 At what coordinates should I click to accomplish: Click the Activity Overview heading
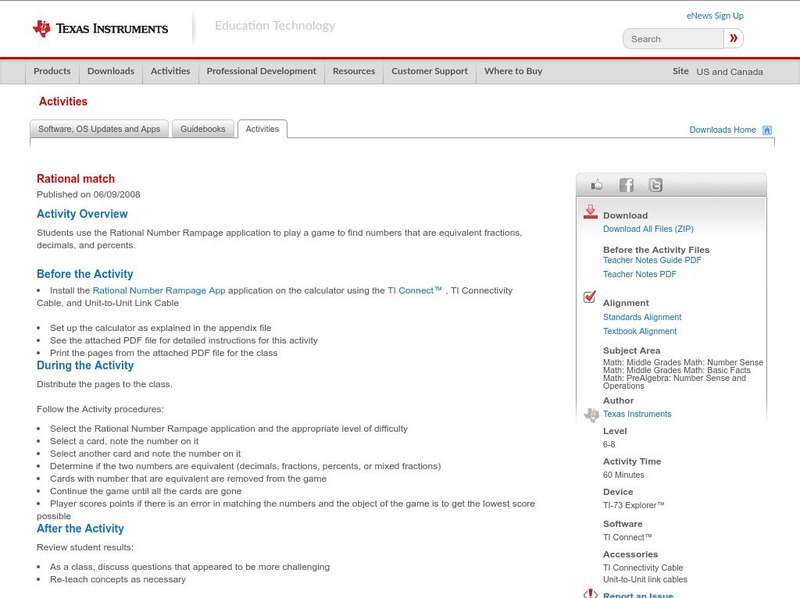pos(82,214)
